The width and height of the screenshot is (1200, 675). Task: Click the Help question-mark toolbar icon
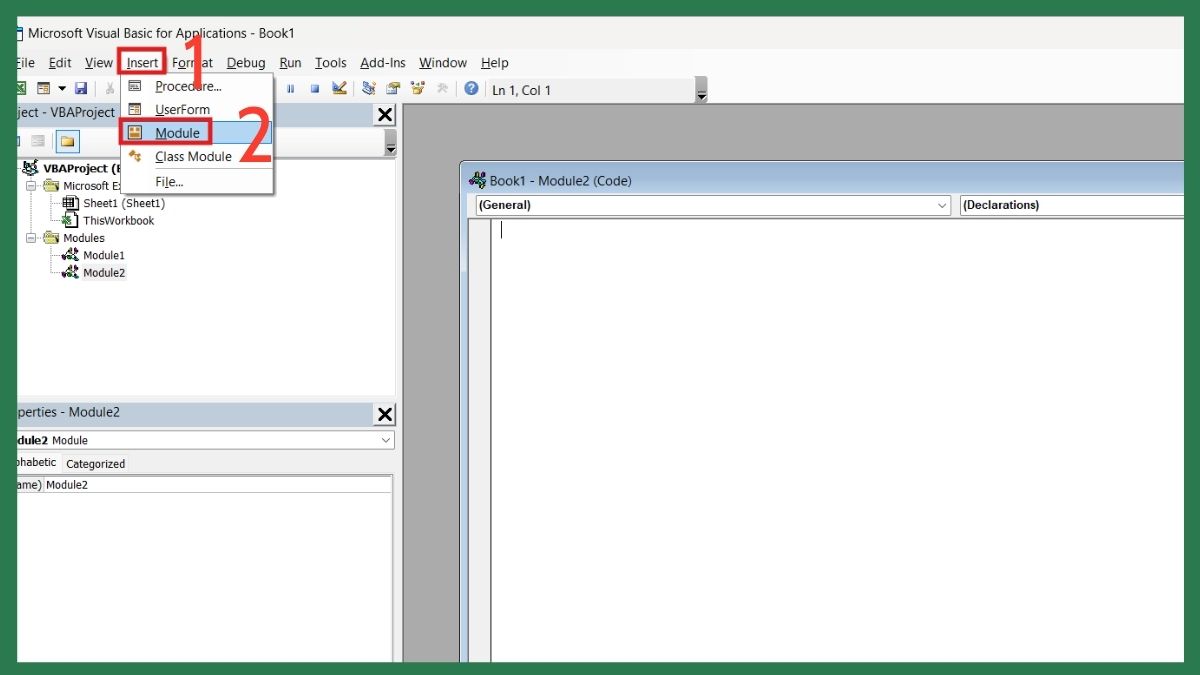(x=470, y=88)
